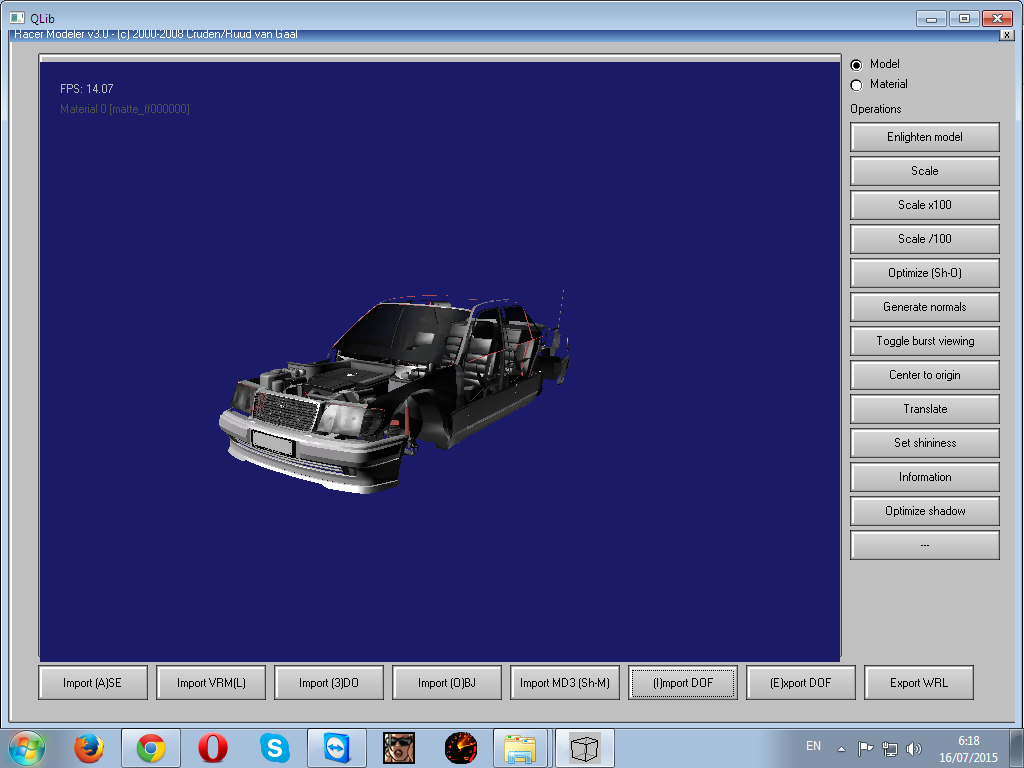Open Windows Explorer from the taskbar
The height and width of the screenshot is (768, 1024).
[522, 748]
